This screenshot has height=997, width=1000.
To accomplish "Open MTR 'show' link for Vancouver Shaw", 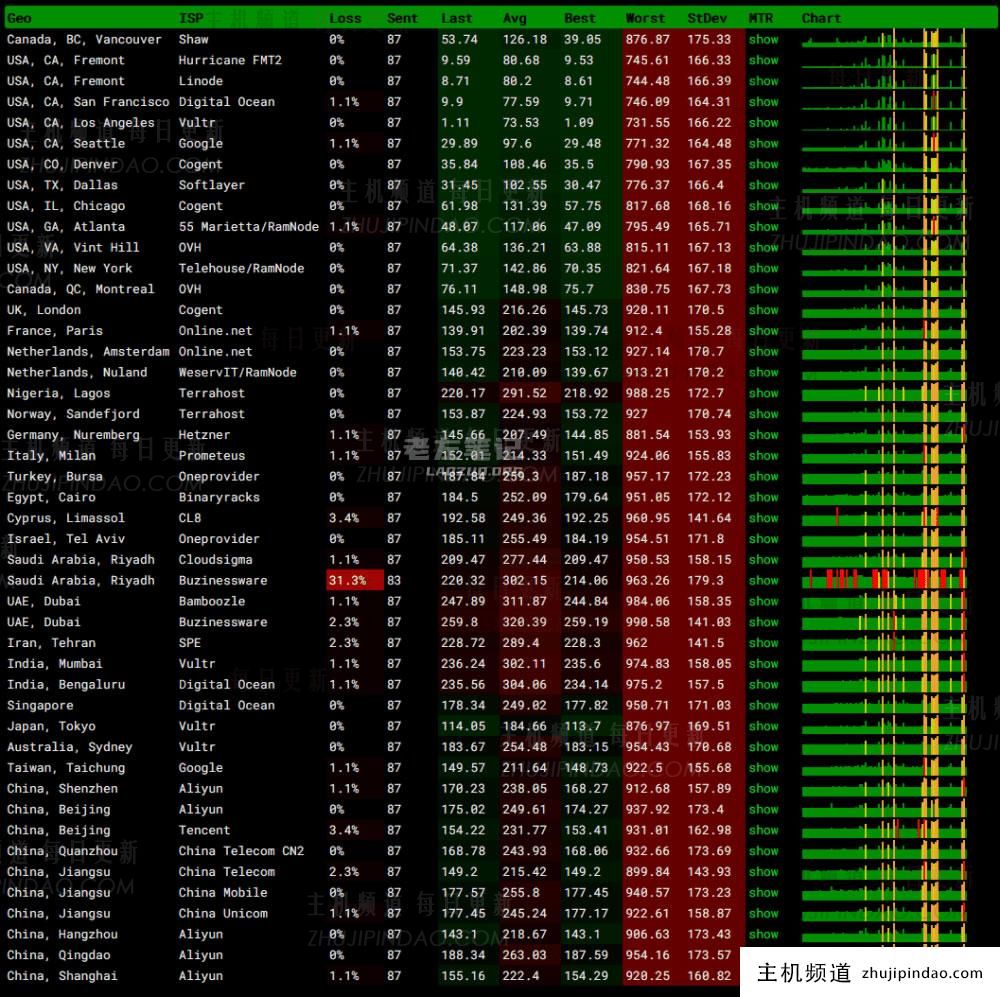I will [763, 39].
